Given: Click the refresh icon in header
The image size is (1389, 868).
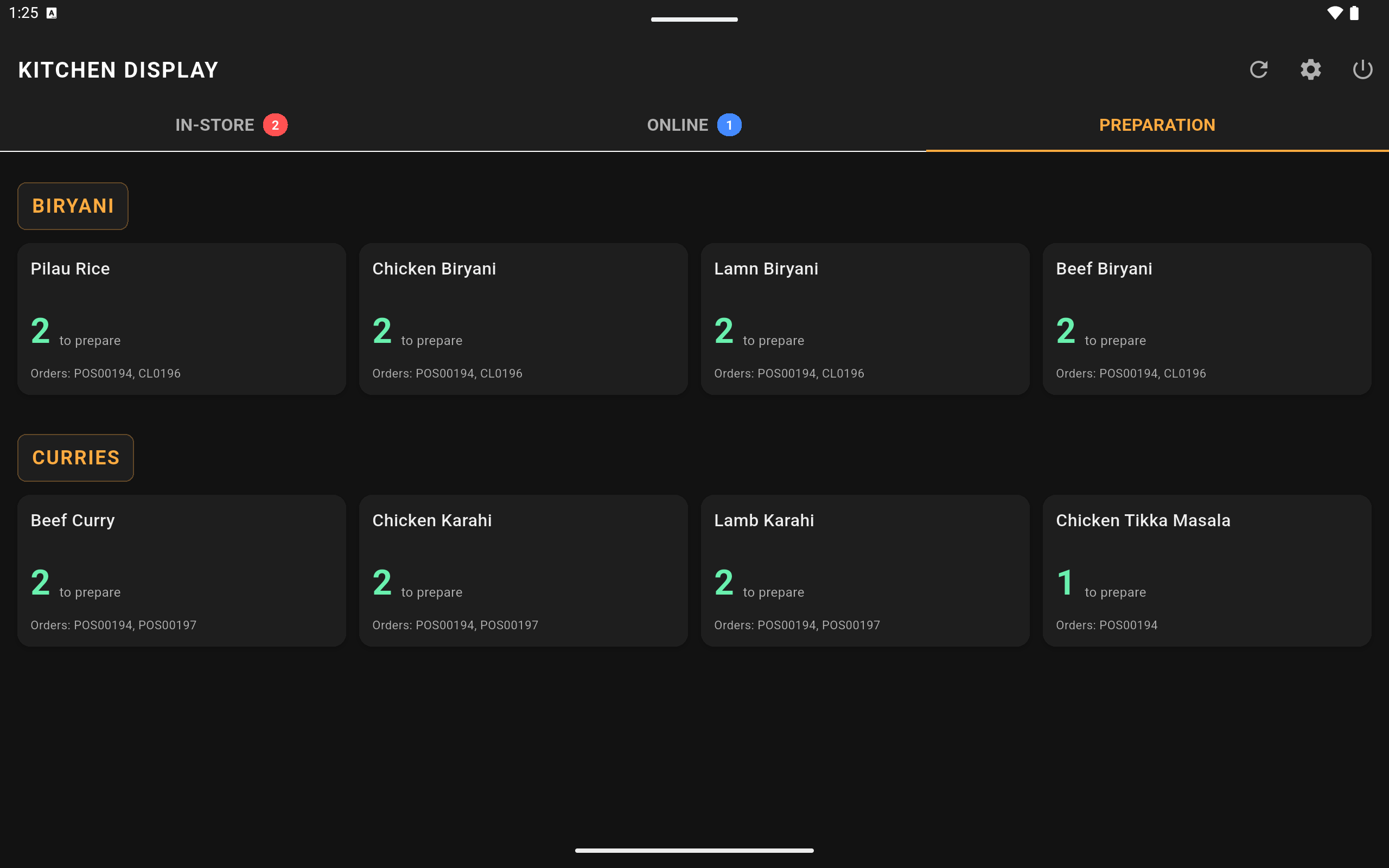Looking at the screenshot, I should click(x=1259, y=69).
